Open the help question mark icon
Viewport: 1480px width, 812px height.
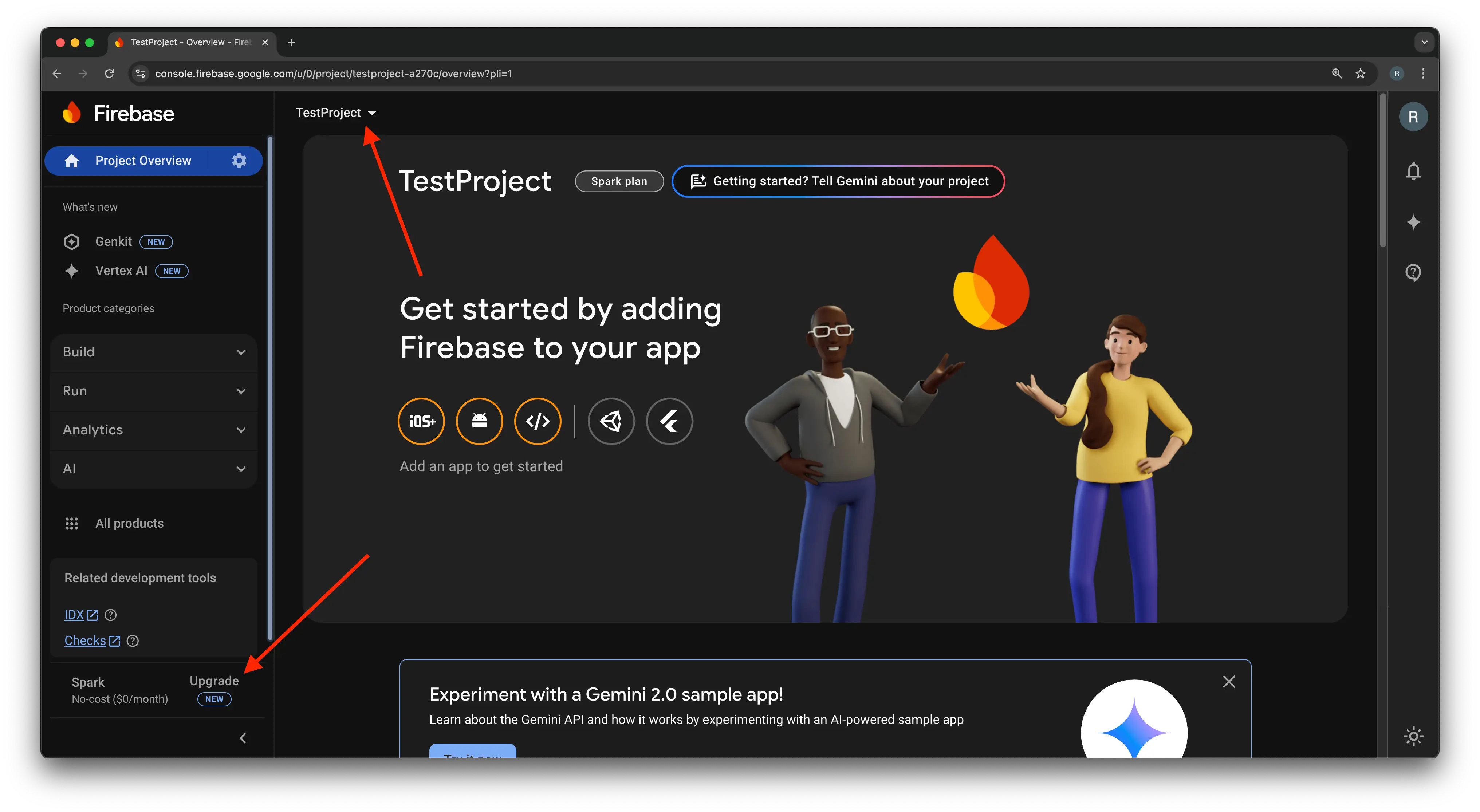tap(1413, 273)
